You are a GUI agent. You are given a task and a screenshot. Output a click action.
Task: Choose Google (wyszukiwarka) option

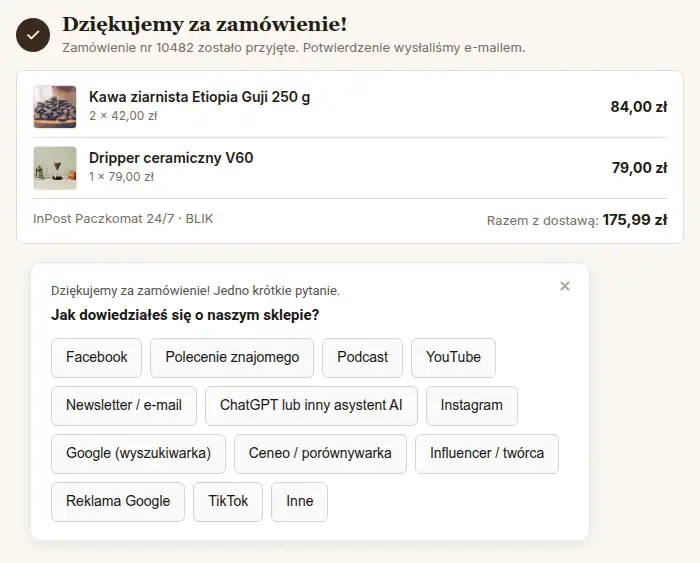138,454
